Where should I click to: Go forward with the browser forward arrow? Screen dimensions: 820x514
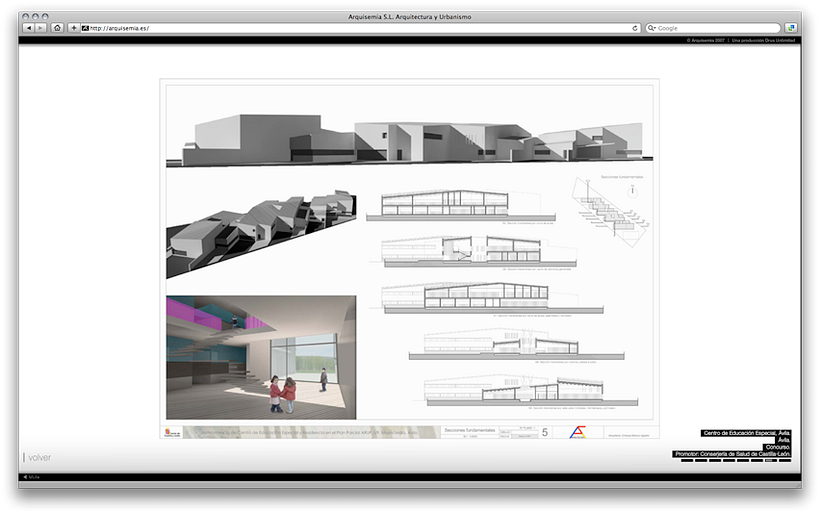(41, 28)
